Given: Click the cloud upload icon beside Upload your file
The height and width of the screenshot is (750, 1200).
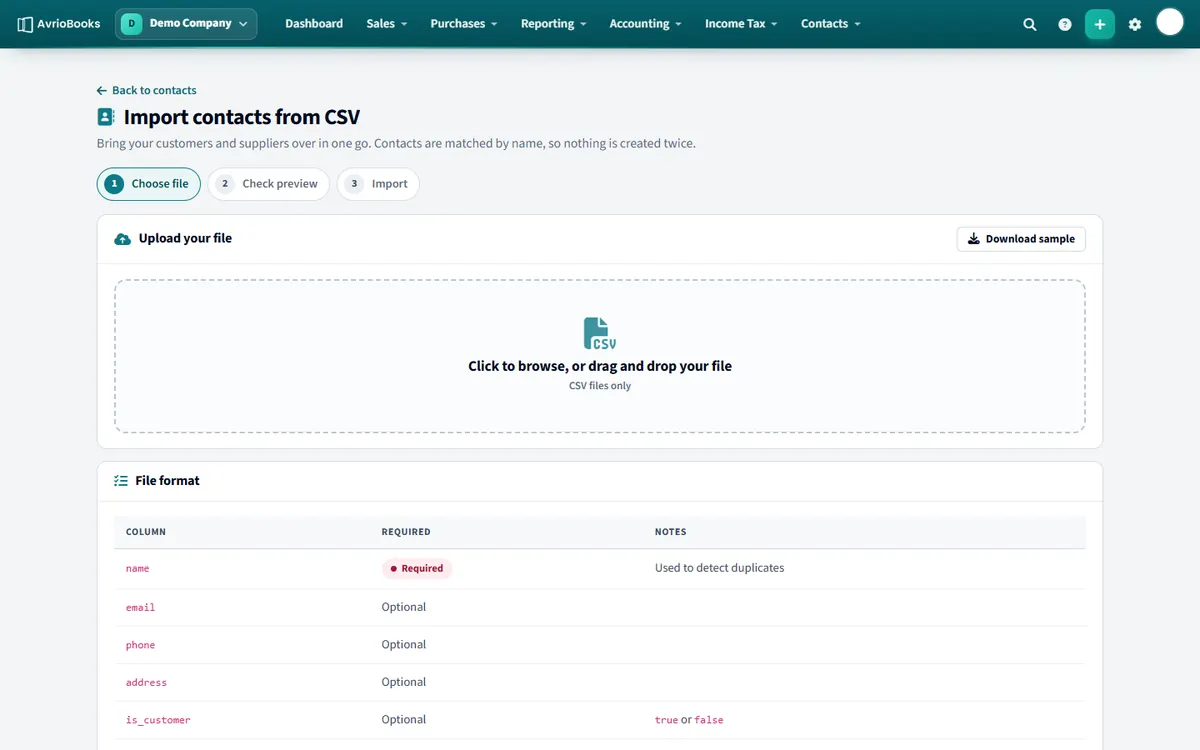Looking at the screenshot, I should 122,239.
